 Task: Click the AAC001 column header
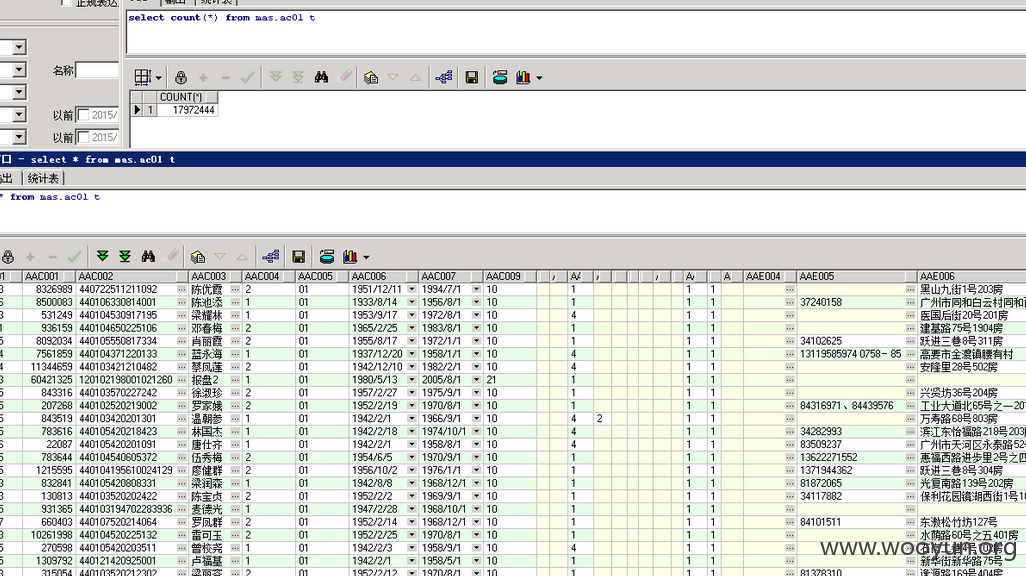[49, 276]
